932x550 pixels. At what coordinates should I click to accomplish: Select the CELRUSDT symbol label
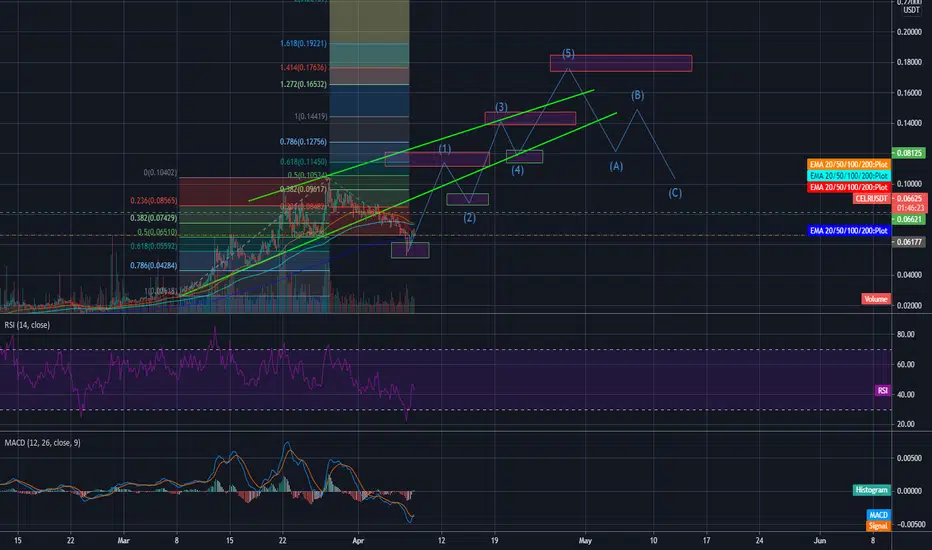[x=871, y=199]
